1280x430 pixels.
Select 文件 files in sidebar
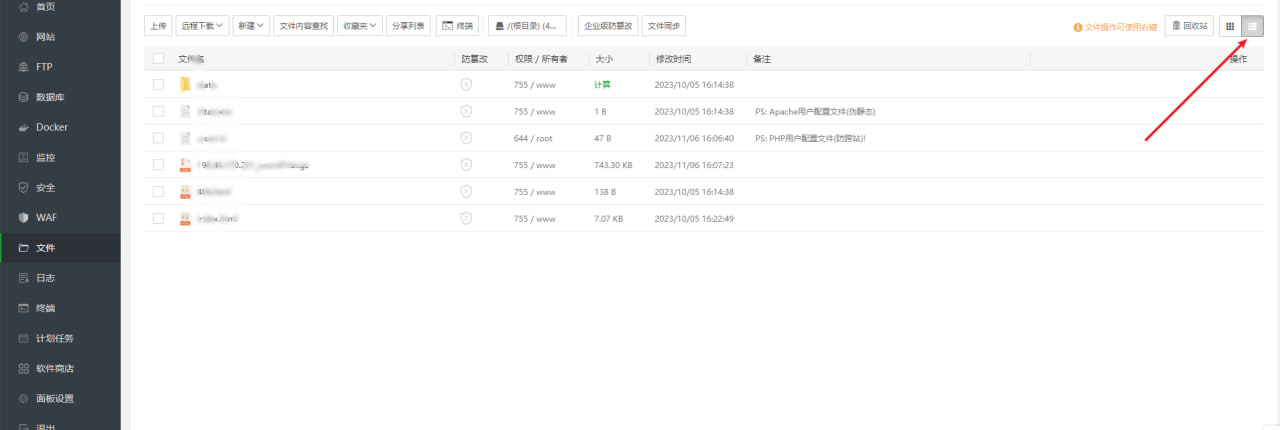60,247
